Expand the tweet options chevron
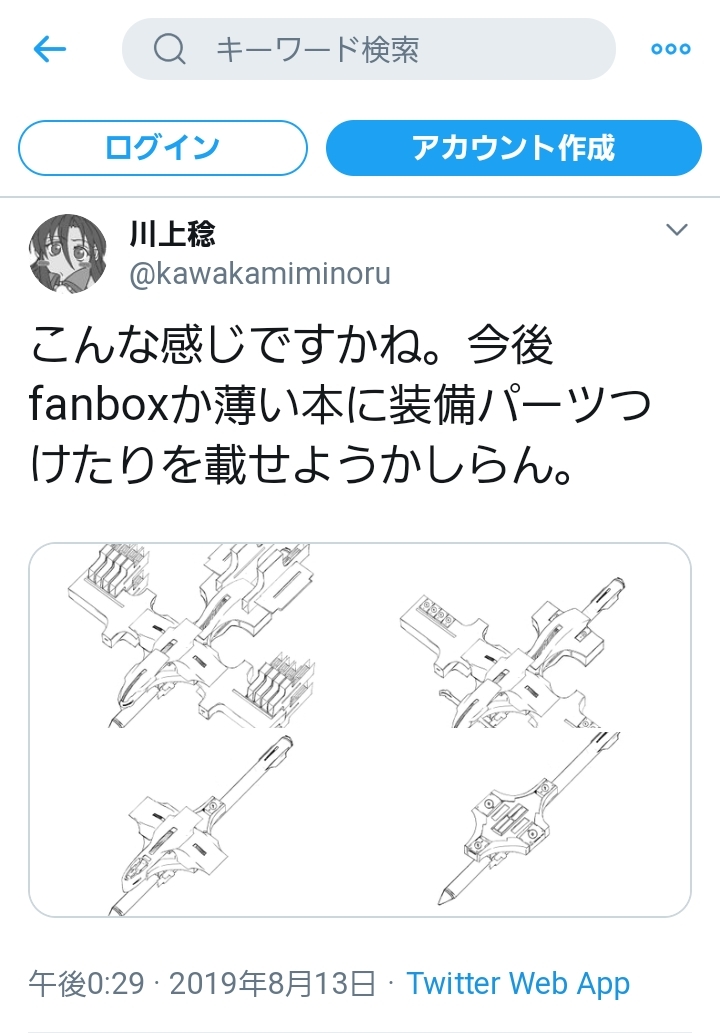This screenshot has height=1033, width=720. (677, 230)
